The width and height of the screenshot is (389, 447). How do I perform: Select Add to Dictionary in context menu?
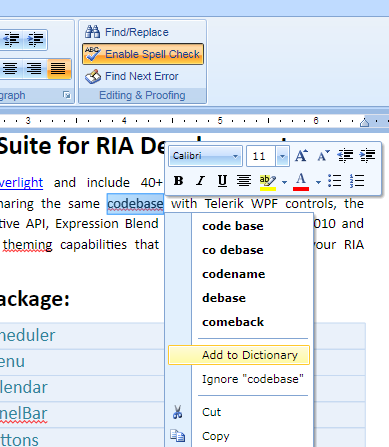239,355
